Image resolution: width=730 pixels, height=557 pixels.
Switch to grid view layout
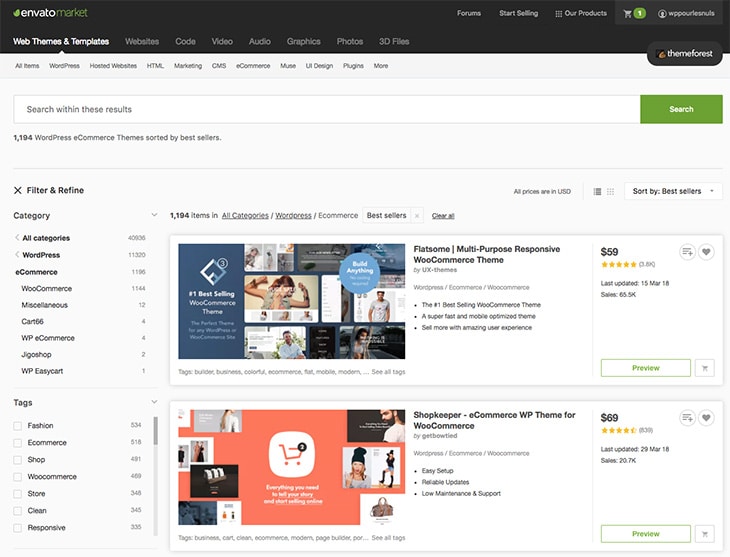click(610, 191)
